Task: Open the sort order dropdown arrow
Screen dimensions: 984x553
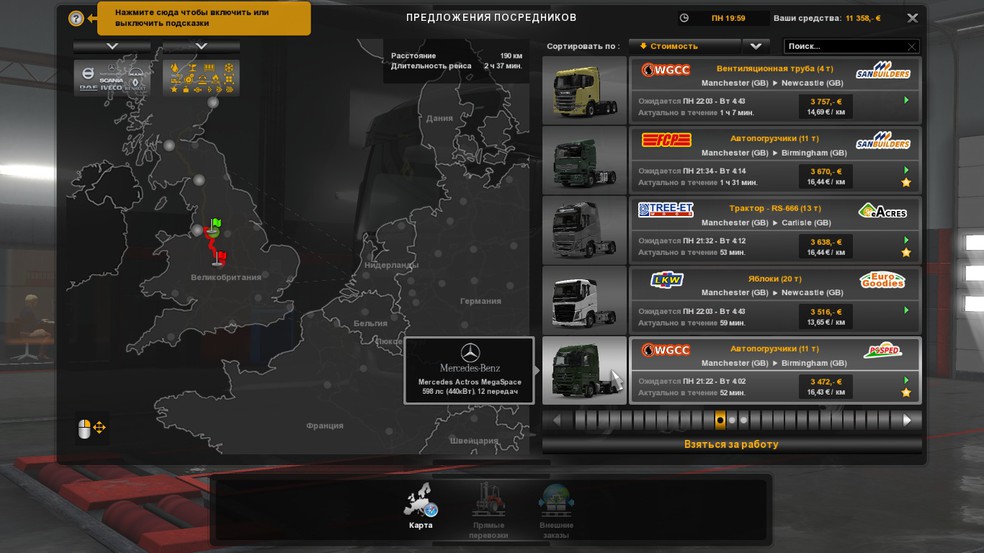Action: coord(755,46)
